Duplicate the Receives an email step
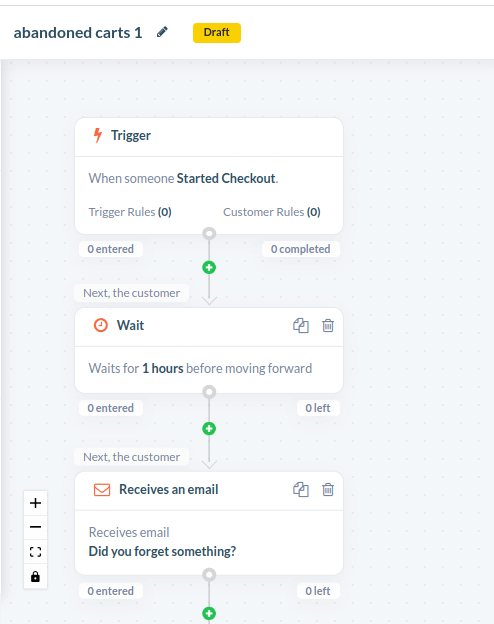 301,489
